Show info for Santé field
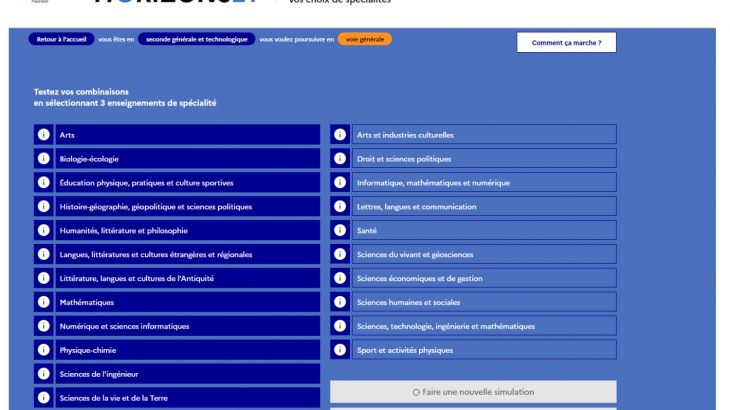Viewport: 730px width, 410px height. tap(340, 231)
